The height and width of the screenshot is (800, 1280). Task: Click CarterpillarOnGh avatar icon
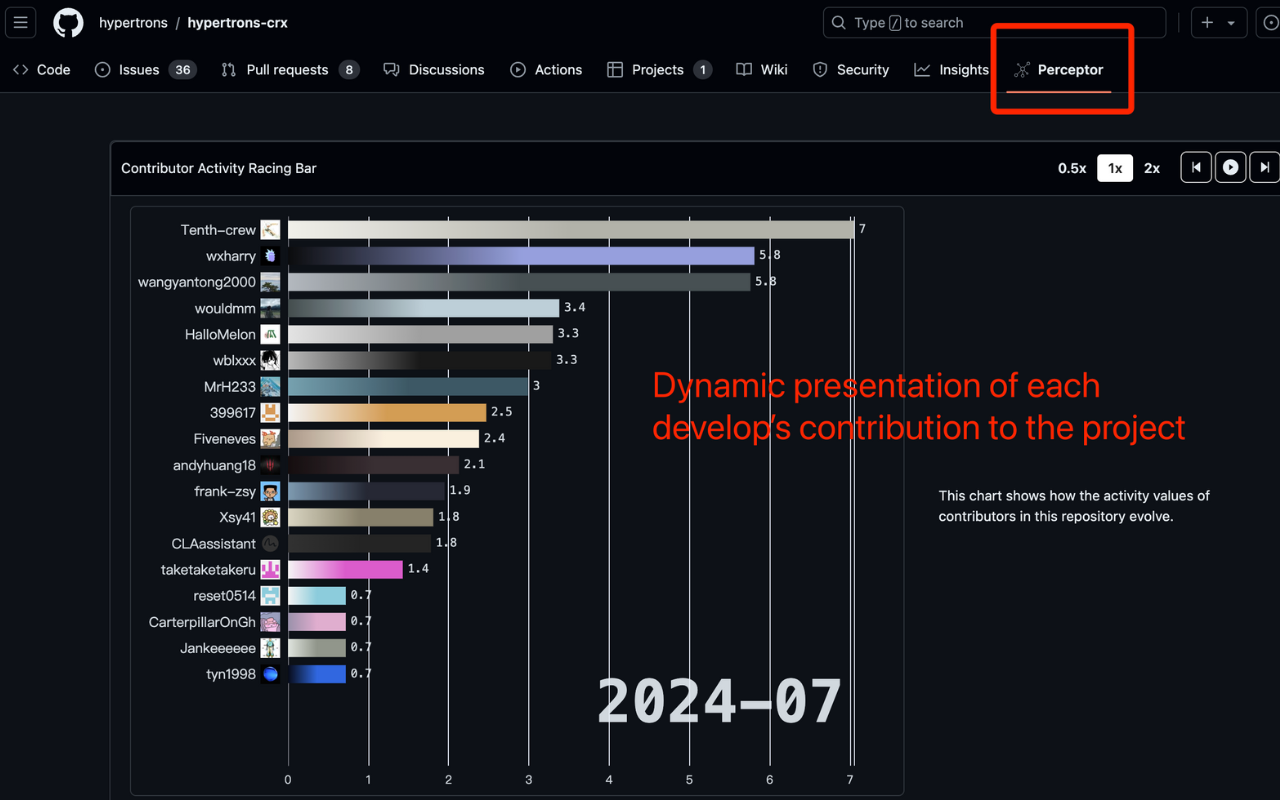pyautogui.click(x=270, y=622)
